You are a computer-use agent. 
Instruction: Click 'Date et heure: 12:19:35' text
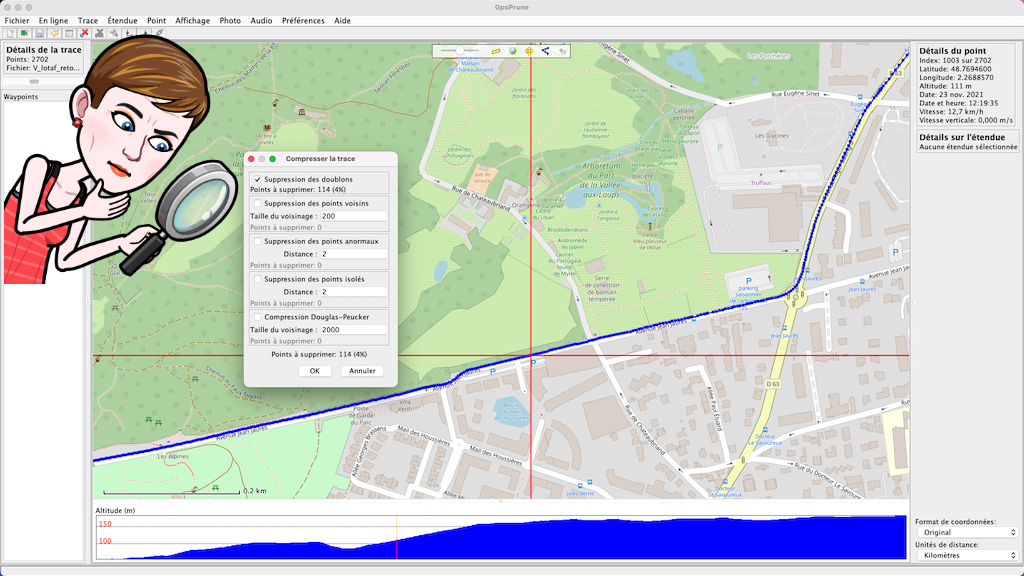click(x=959, y=103)
